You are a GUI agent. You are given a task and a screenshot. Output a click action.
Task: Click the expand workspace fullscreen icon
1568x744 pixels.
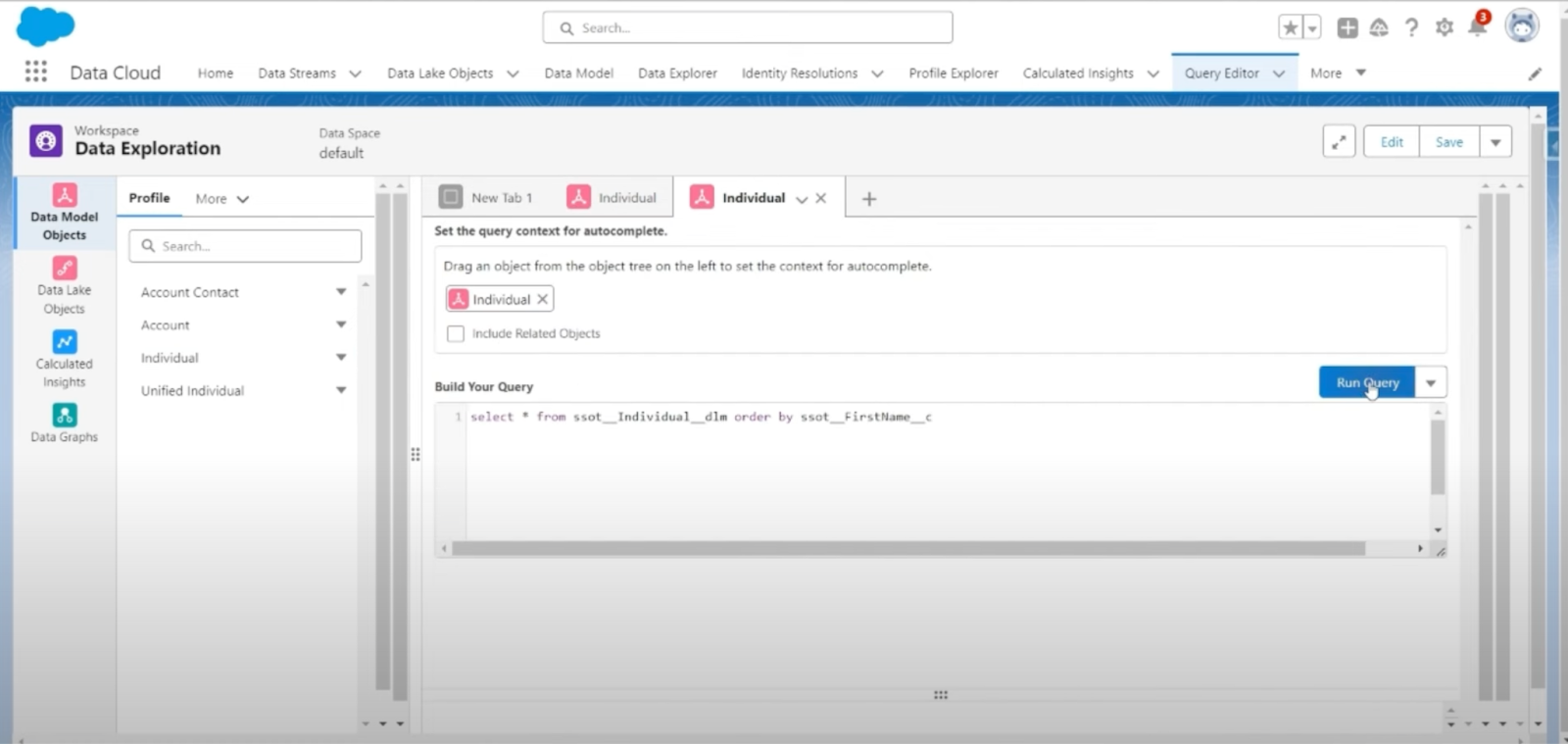tap(1339, 141)
